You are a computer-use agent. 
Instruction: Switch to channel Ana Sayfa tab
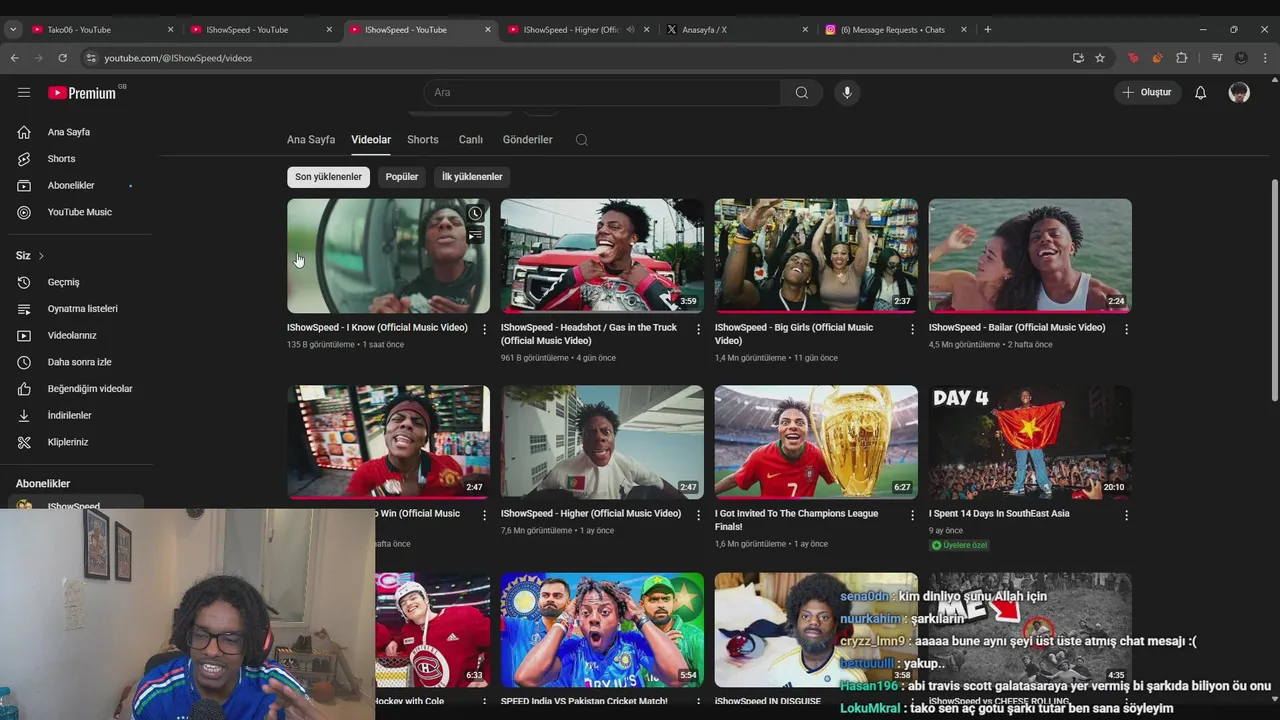click(x=311, y=140)
